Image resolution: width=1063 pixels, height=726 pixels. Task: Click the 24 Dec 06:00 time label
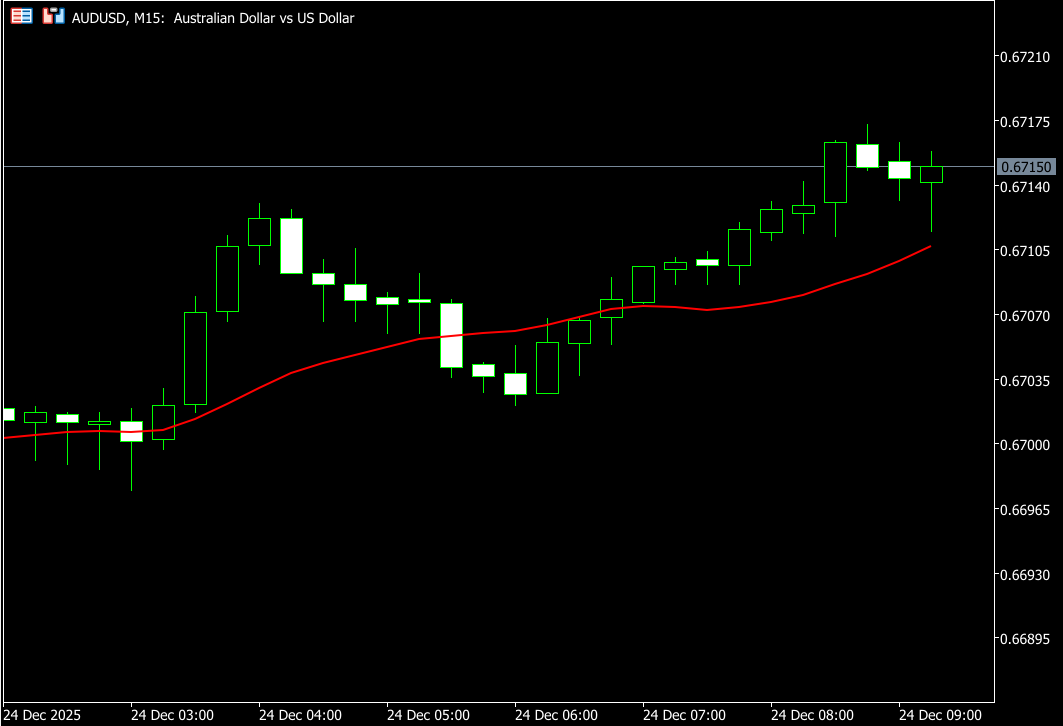click(x=556, y=715)
